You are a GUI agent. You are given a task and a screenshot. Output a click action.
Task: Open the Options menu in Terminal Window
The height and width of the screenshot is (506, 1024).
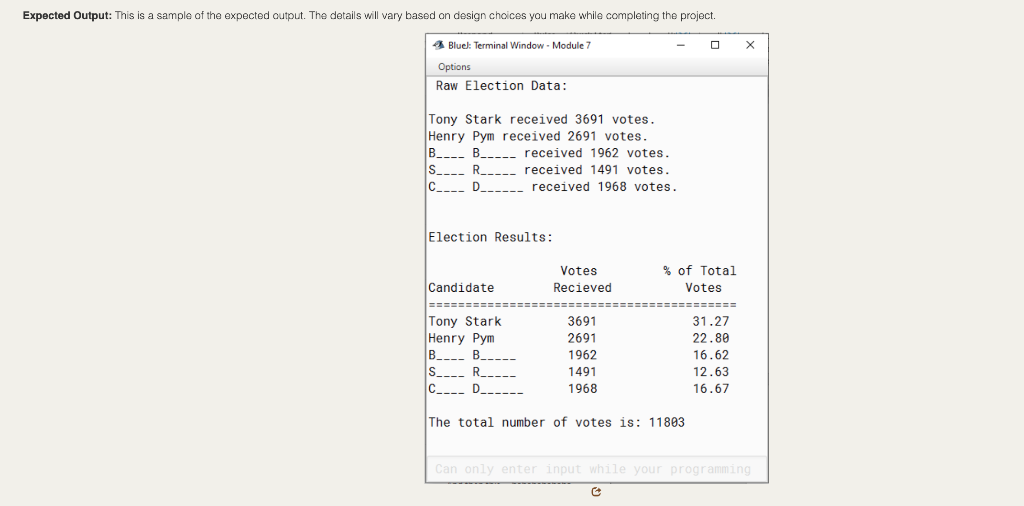(x=454, y=67)
